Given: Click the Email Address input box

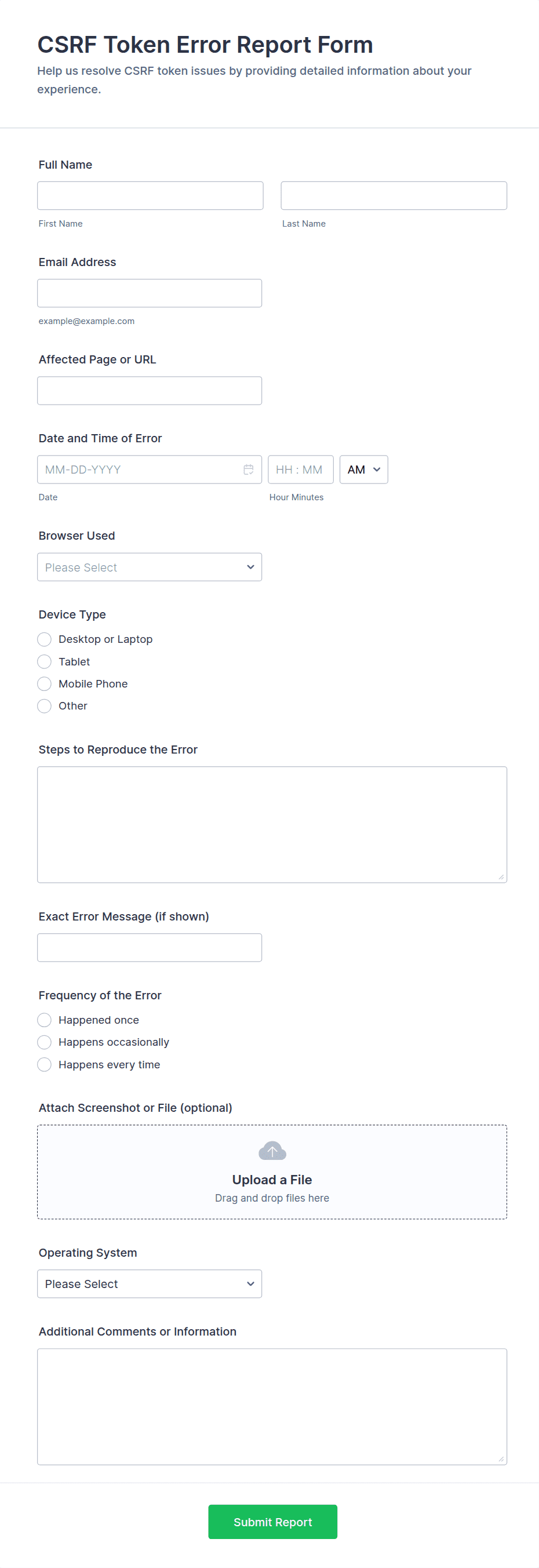Looking at the screenshot, I should point(149,293).
